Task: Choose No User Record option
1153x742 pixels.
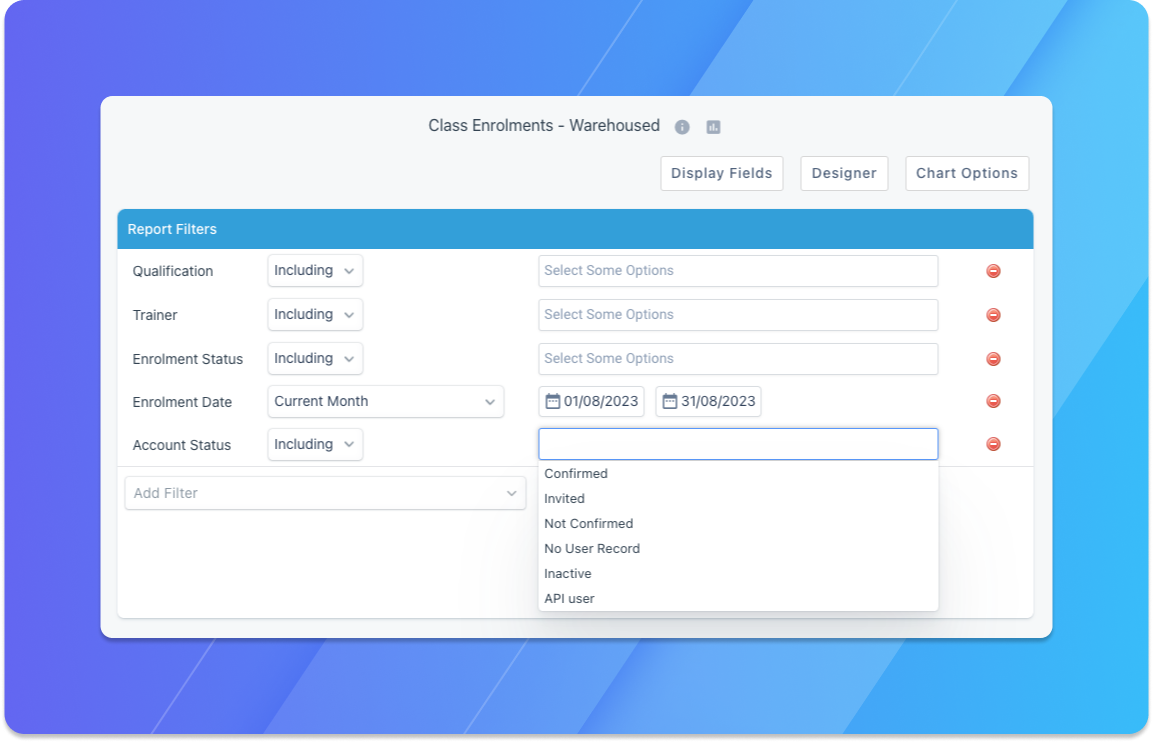Action: coord(738,549)
